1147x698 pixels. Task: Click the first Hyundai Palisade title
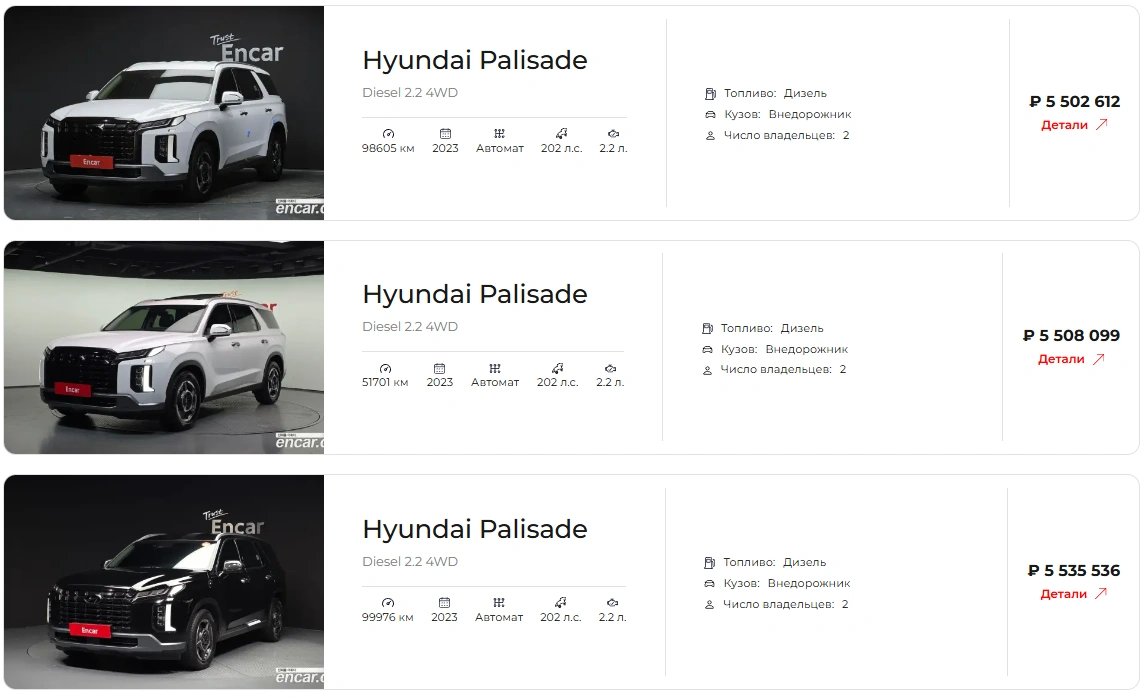(475, 60)
